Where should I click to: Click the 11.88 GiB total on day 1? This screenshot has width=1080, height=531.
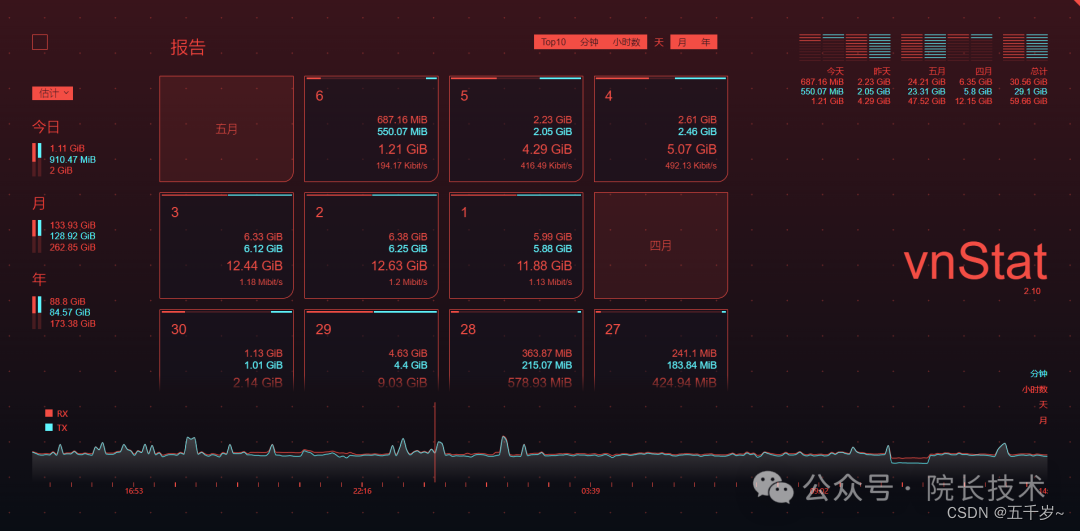coord(543,266)
